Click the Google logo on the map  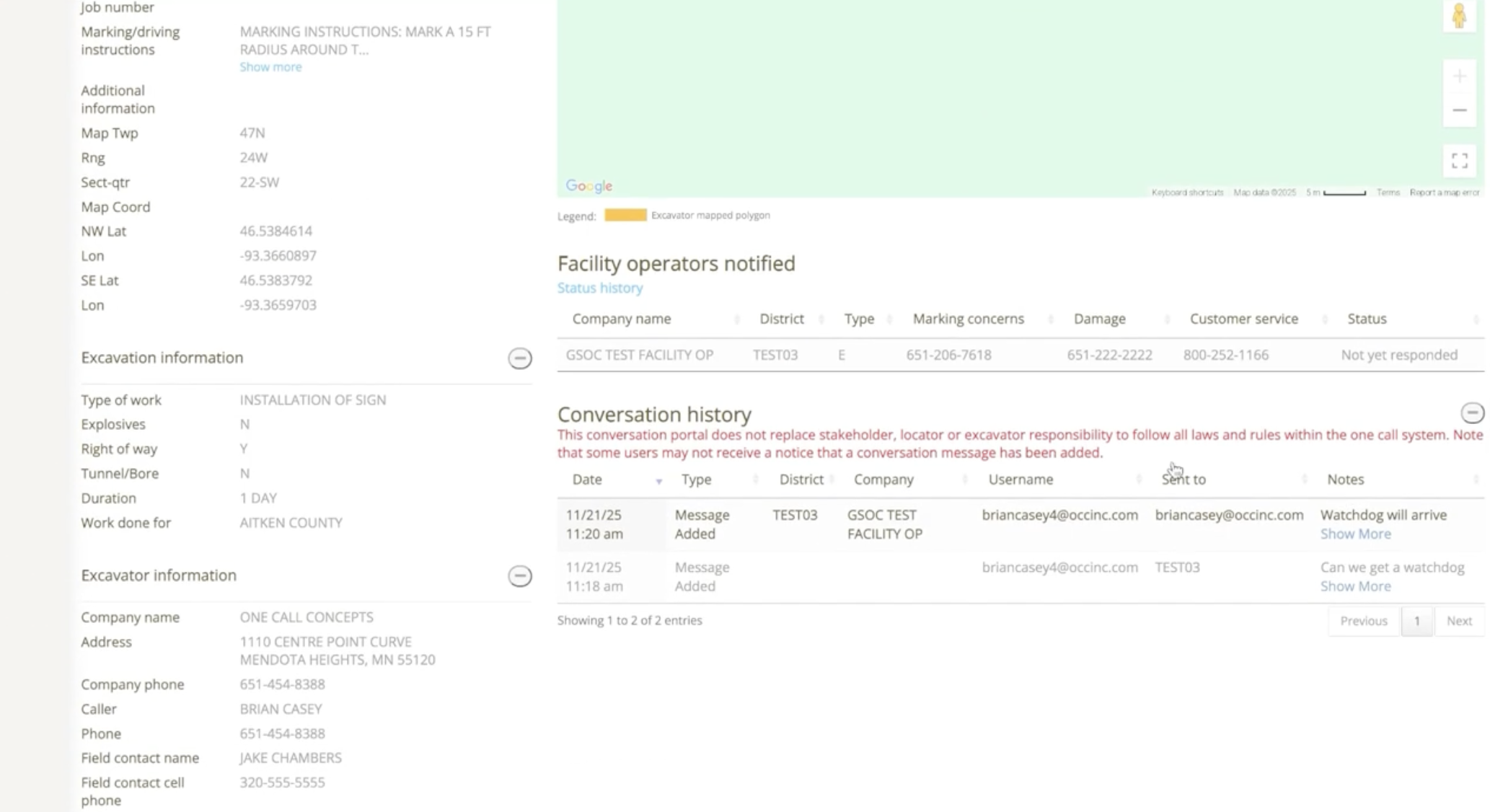588,186
